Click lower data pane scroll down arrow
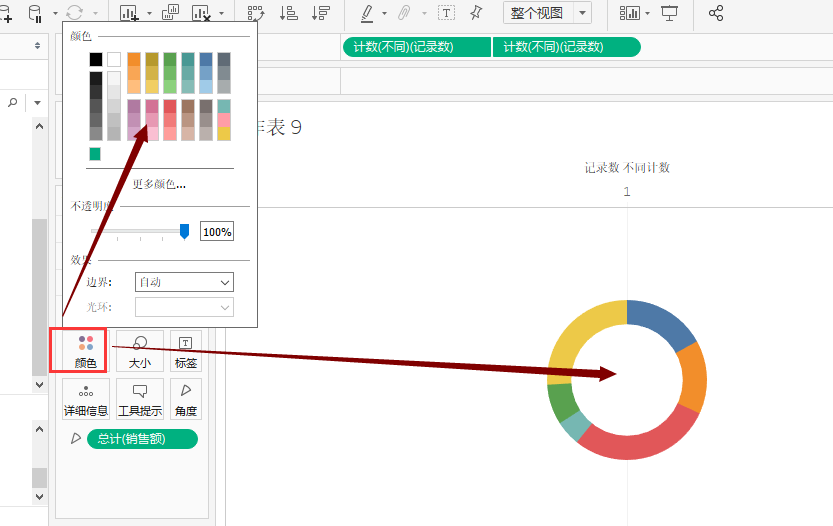 tap(39, 496)
